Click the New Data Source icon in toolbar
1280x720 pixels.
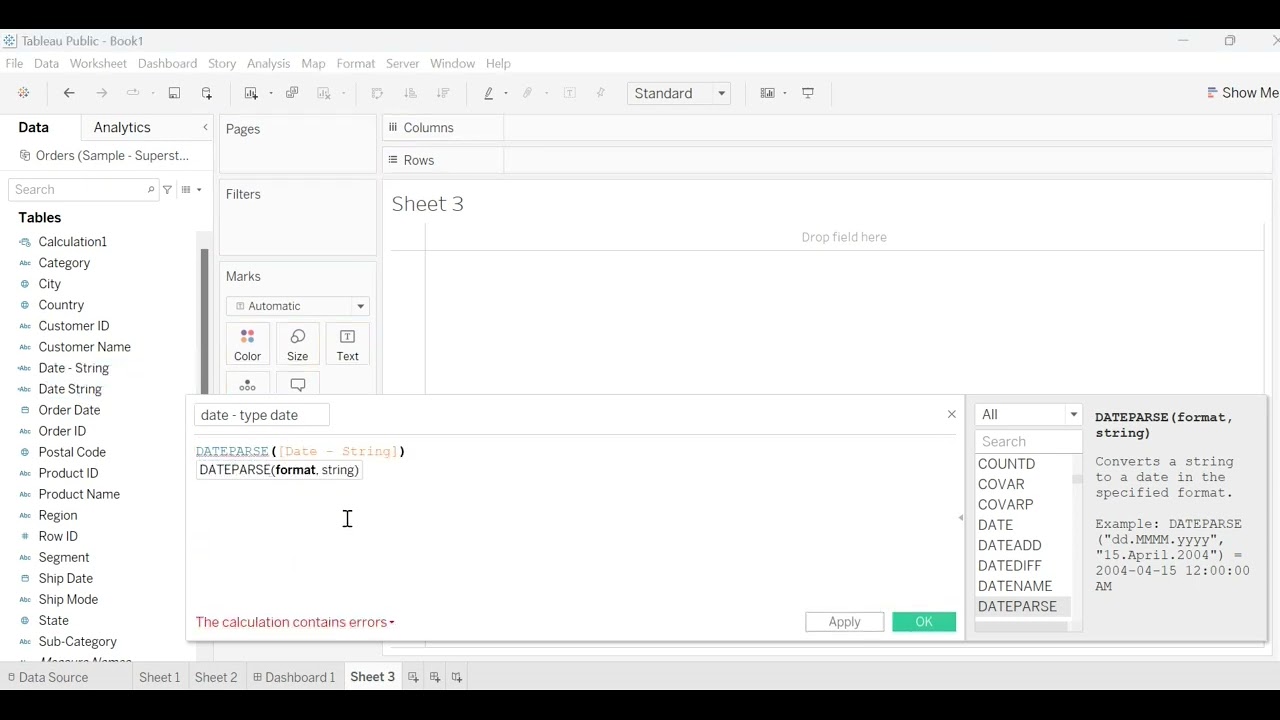[x=207, y=93]
